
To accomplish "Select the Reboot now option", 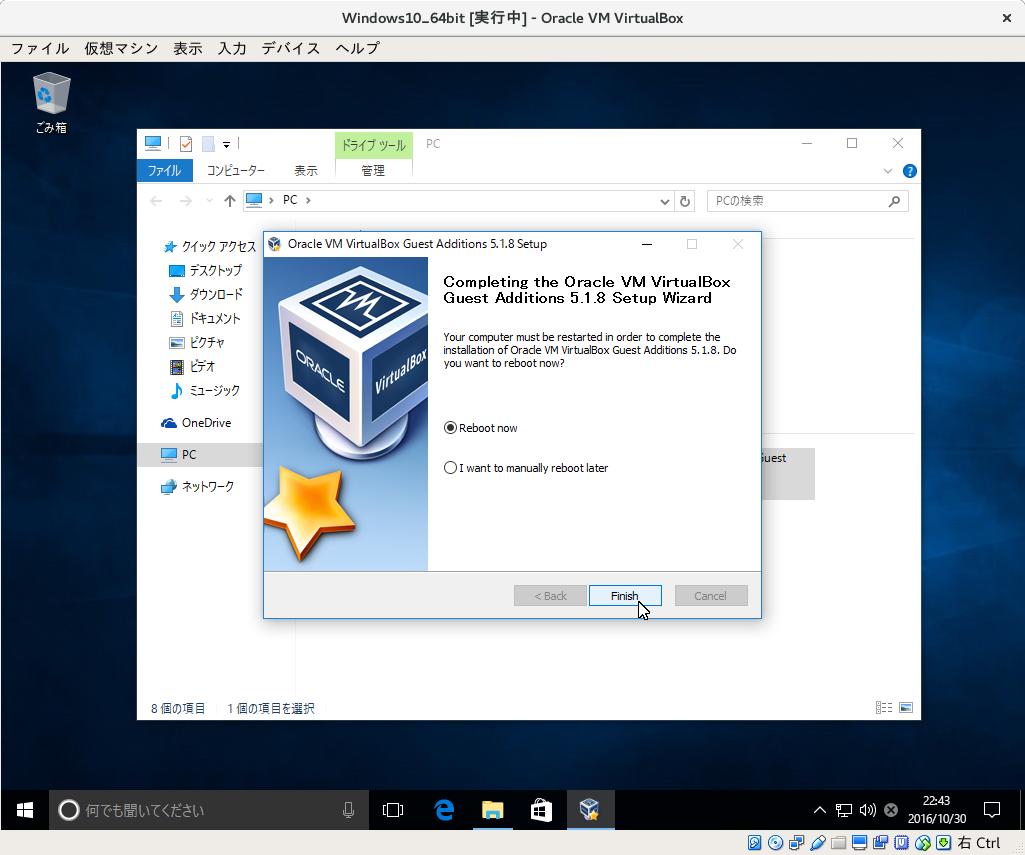I will pyautogui.click(x=481, y=428).
